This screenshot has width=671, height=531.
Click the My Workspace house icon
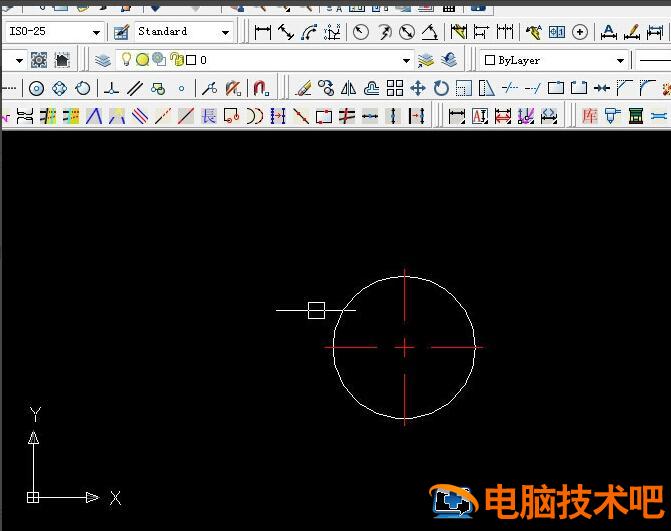point(62,60)
